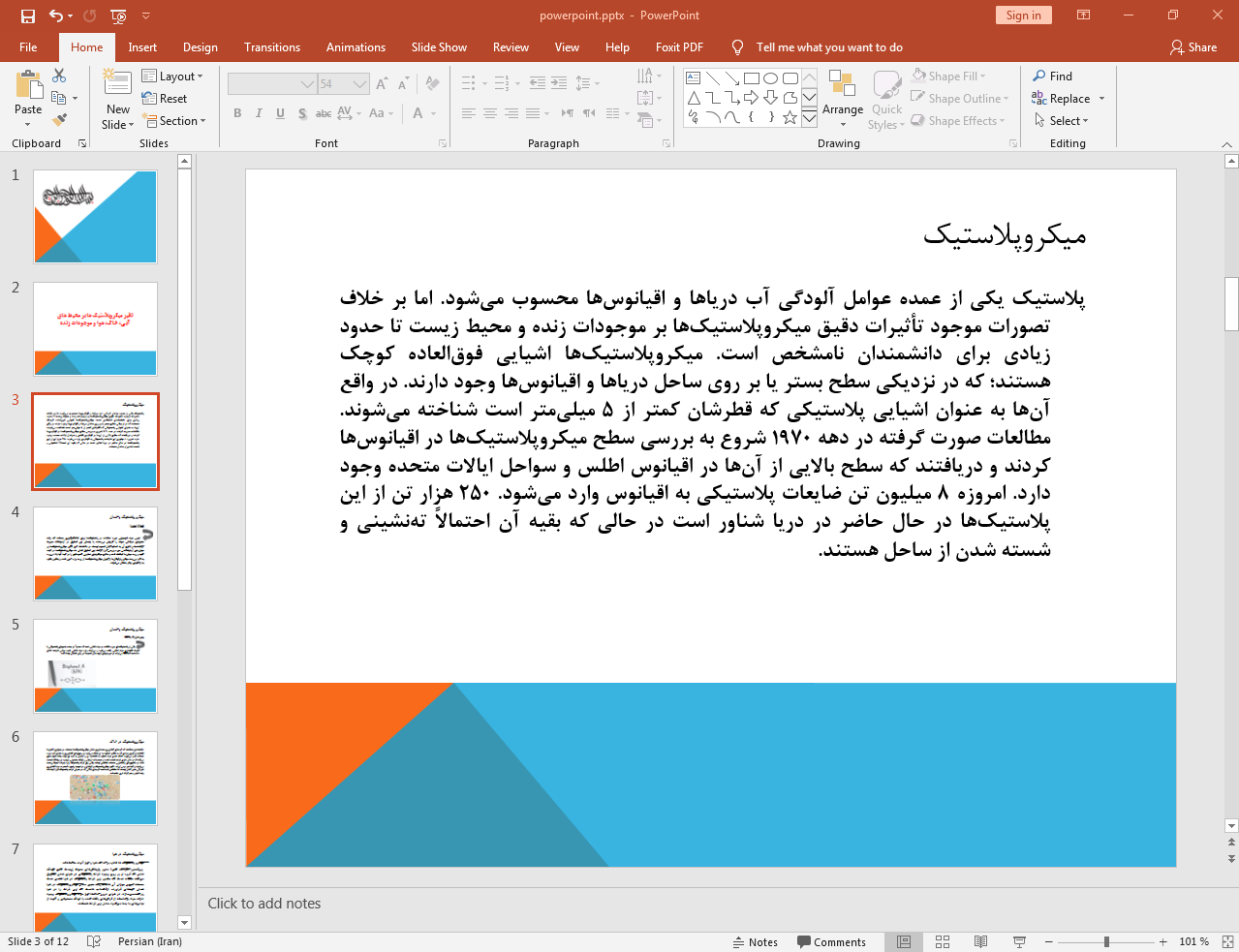Expand the Layout dropdown
1239x952 pixels.
tap(172, 76)
